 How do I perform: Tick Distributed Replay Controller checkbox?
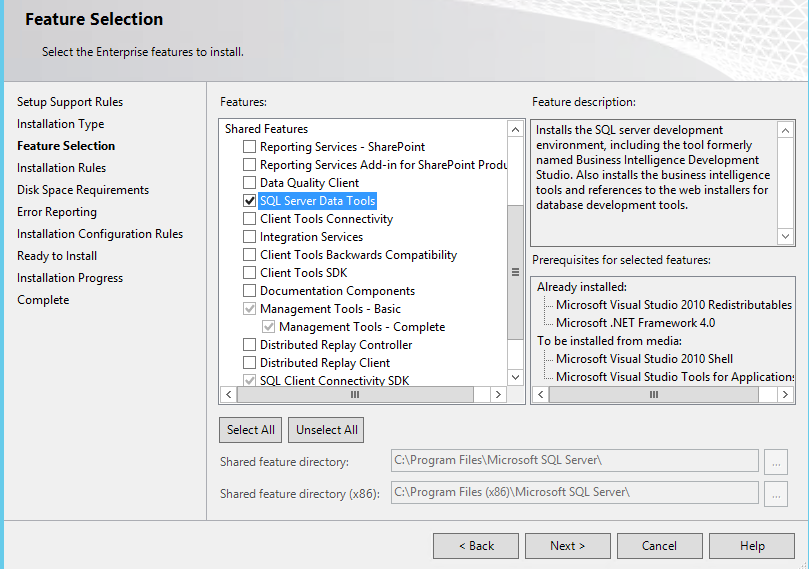click(x=249, y=345)
